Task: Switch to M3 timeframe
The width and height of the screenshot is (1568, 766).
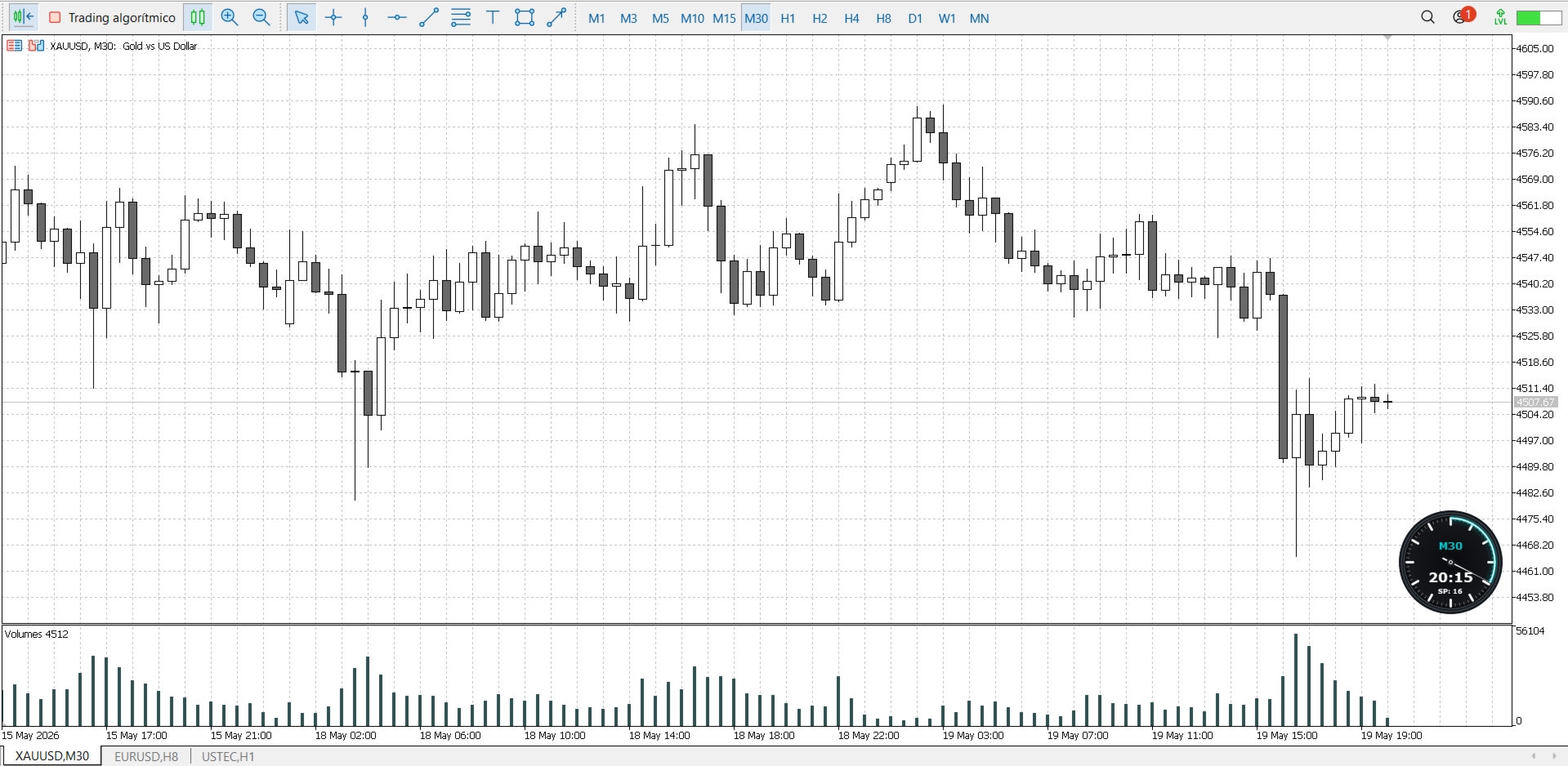Action: tap(628, 18)
